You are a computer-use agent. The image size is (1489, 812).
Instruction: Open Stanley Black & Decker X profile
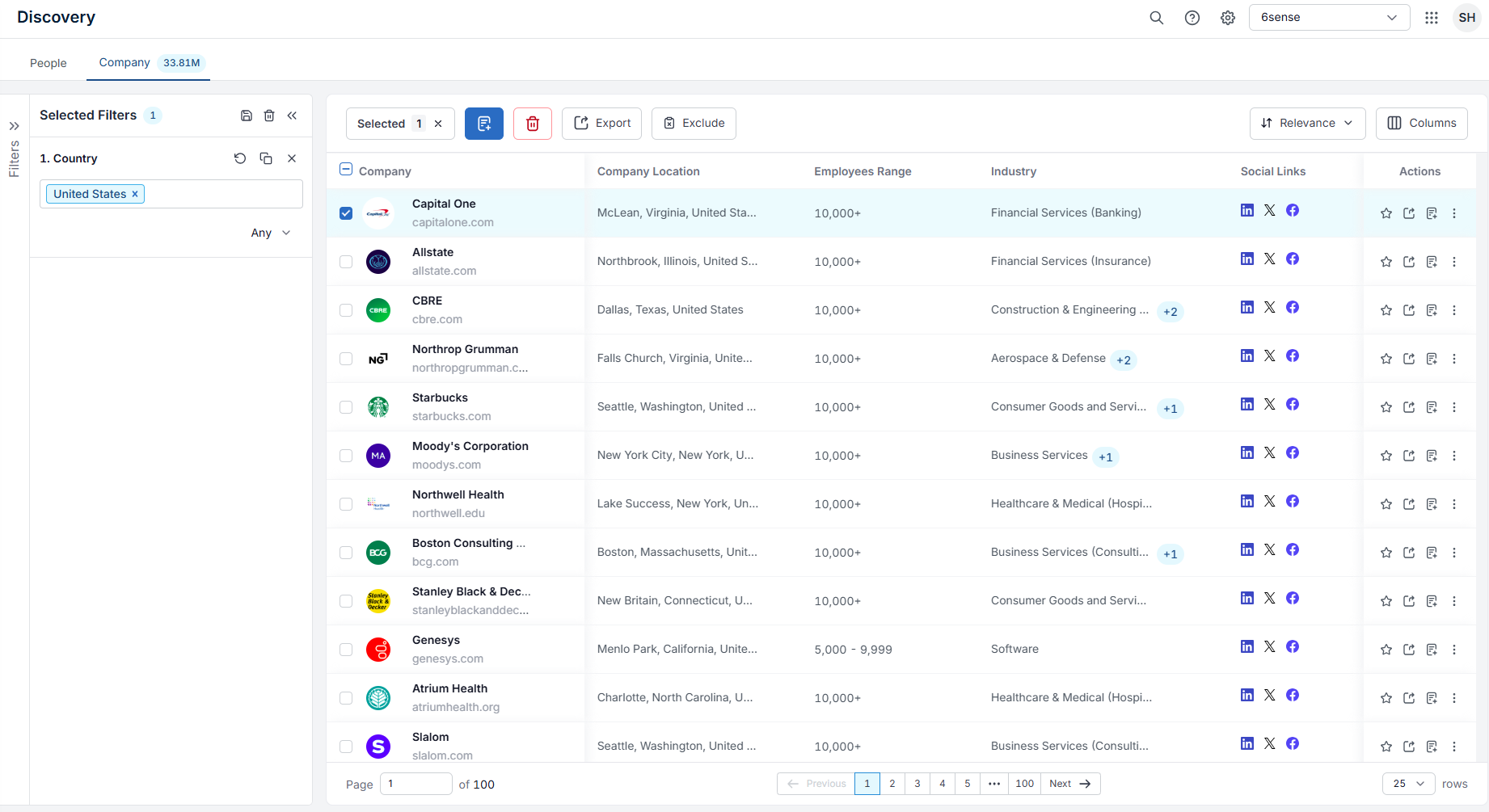pyautogui.click(x=1270, y=598)
